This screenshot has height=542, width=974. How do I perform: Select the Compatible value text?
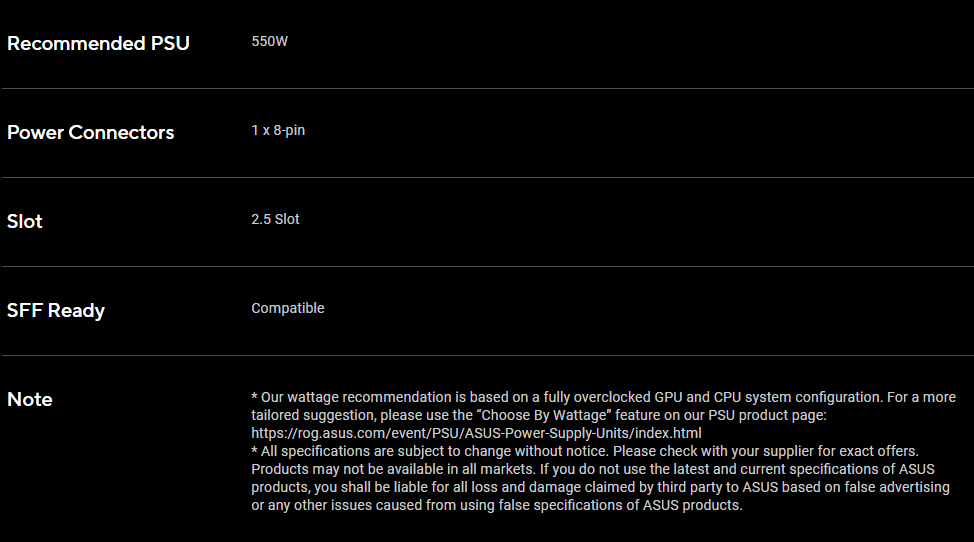288,309
